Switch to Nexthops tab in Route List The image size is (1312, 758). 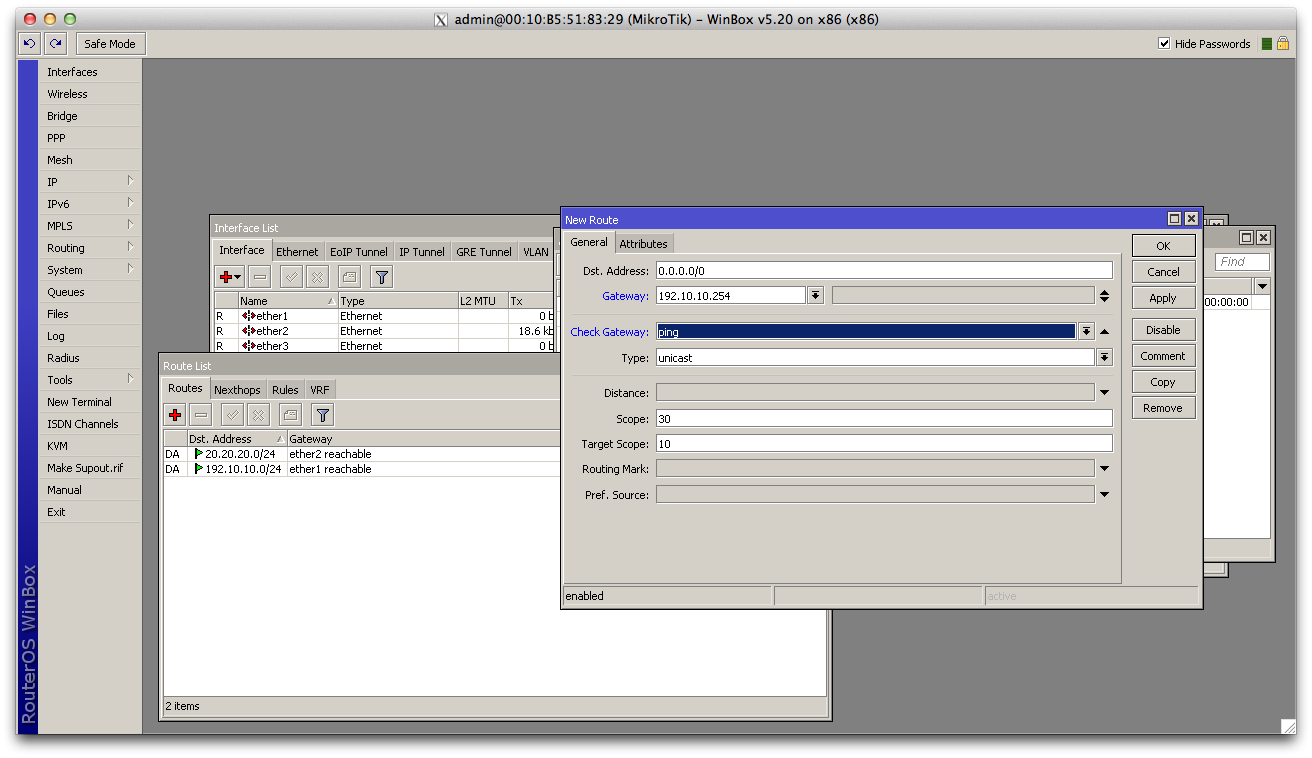tap(237, 390)
